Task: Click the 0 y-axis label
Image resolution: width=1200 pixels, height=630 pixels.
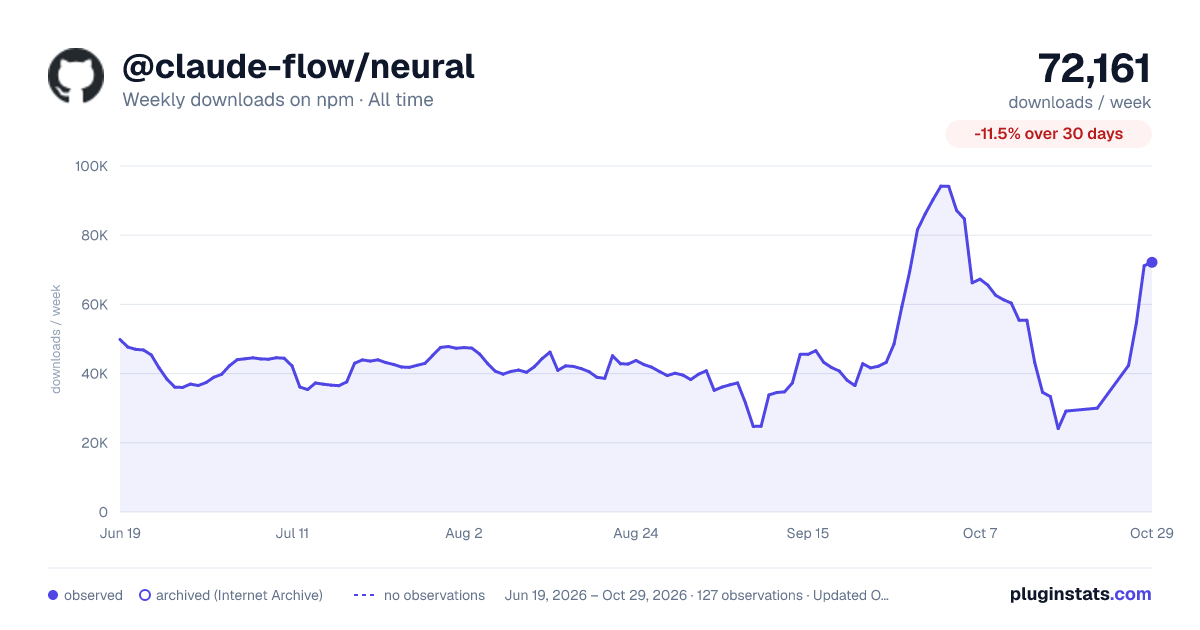Action: (104, 512)
